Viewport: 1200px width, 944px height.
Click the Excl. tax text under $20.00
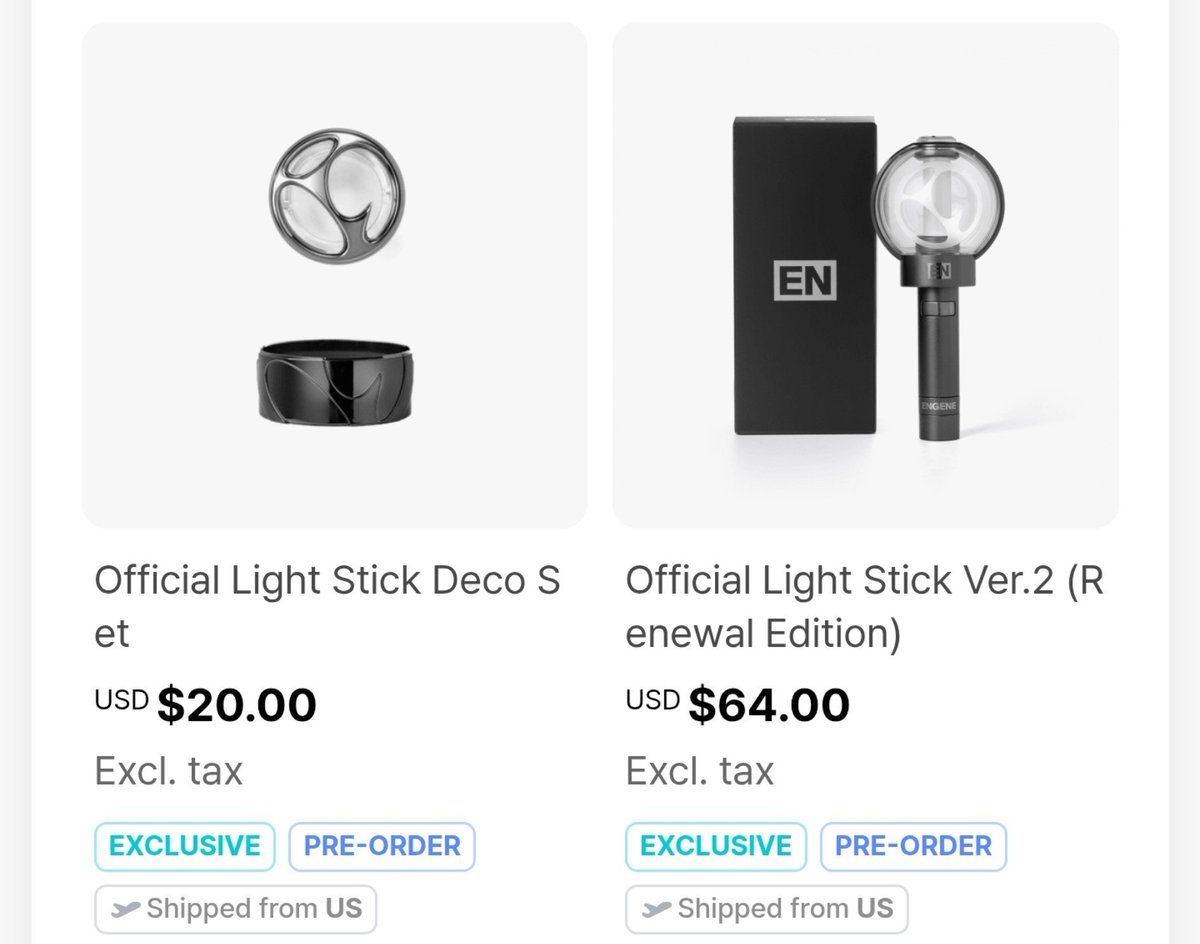(169, 771)
